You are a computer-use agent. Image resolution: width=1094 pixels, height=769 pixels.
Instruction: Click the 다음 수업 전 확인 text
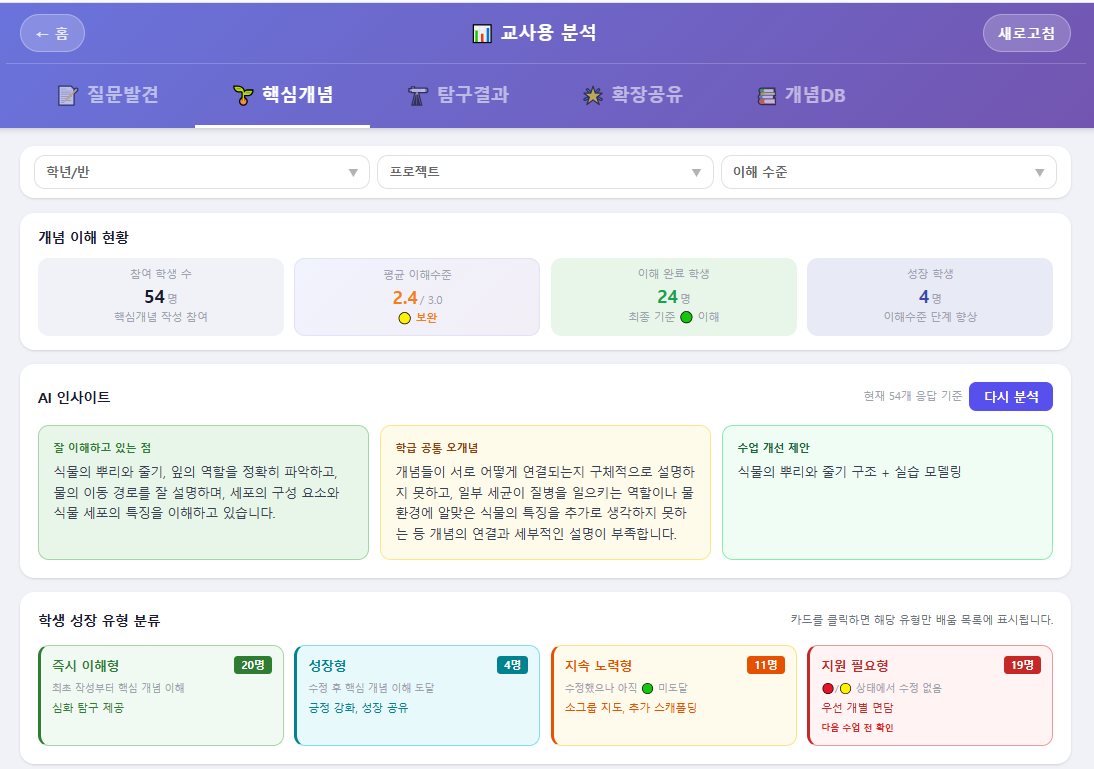(857, 727)
